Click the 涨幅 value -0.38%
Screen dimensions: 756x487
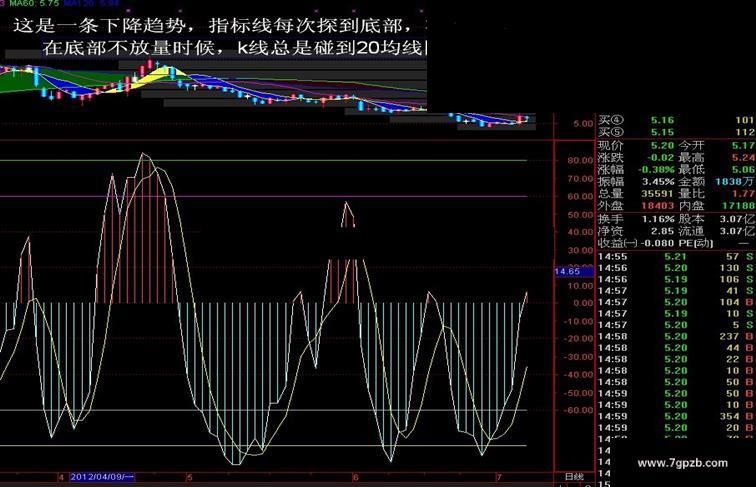pyautogui.click(x=656, y=170)
